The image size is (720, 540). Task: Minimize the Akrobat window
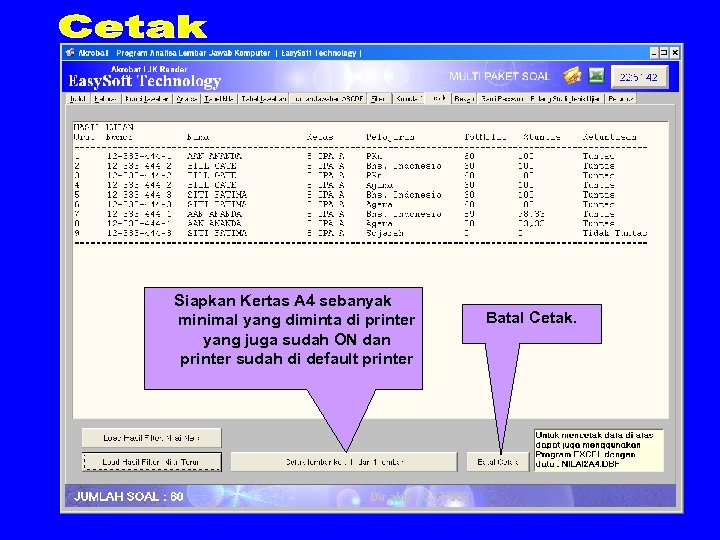[x=654, y=53]
